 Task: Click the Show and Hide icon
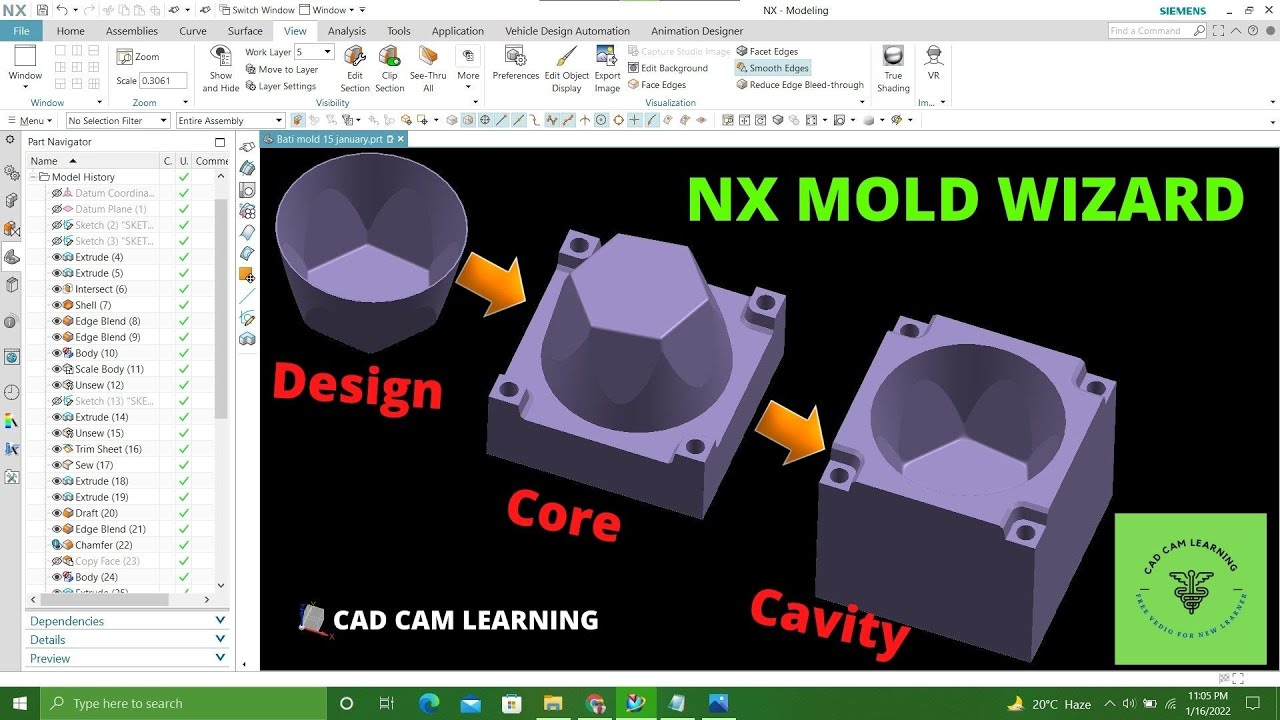(221, 56)
